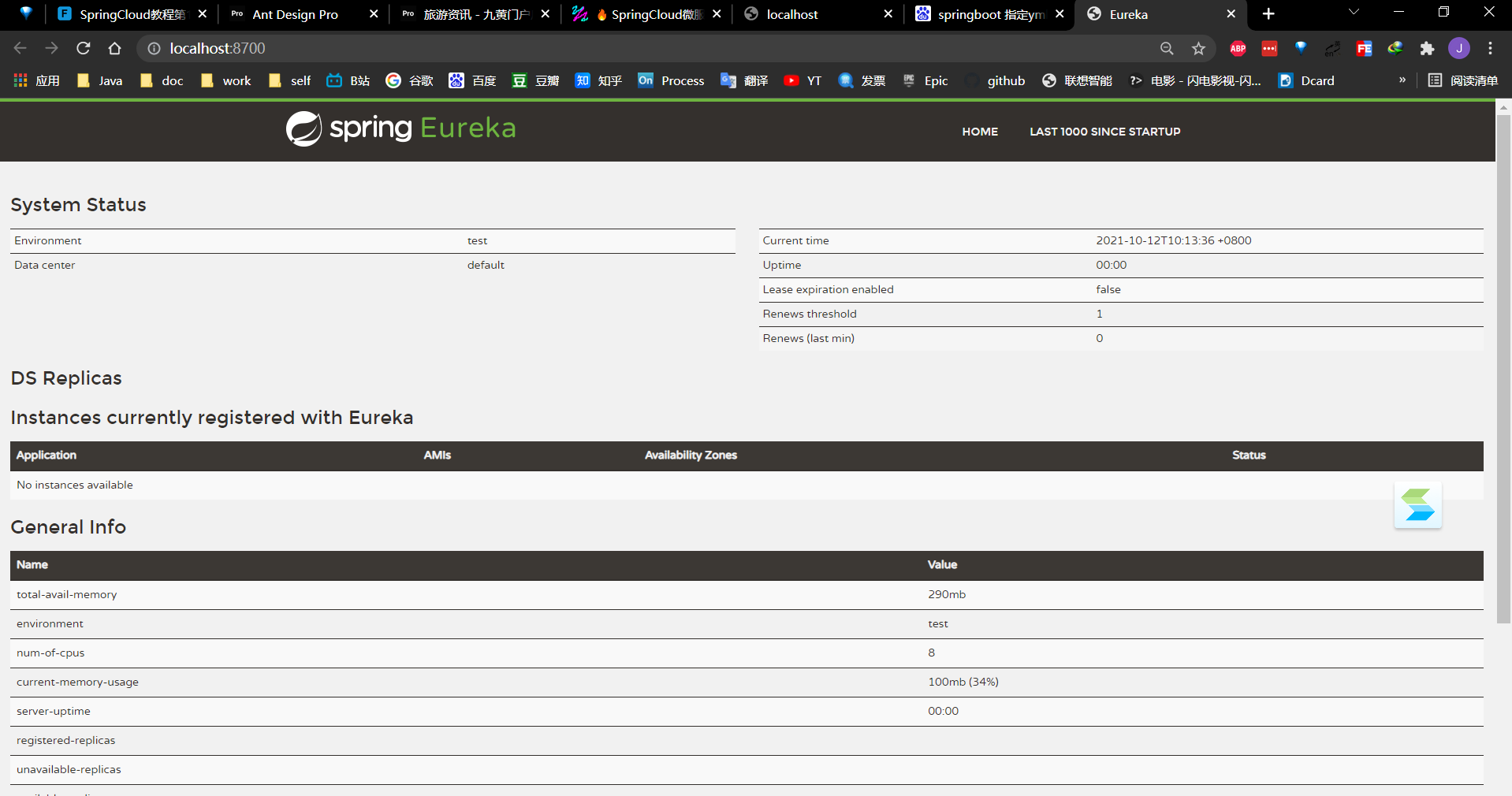Screen dimensions: 1512x796
Task: Open the 阅读清单 reading list
Action: 1463,80
